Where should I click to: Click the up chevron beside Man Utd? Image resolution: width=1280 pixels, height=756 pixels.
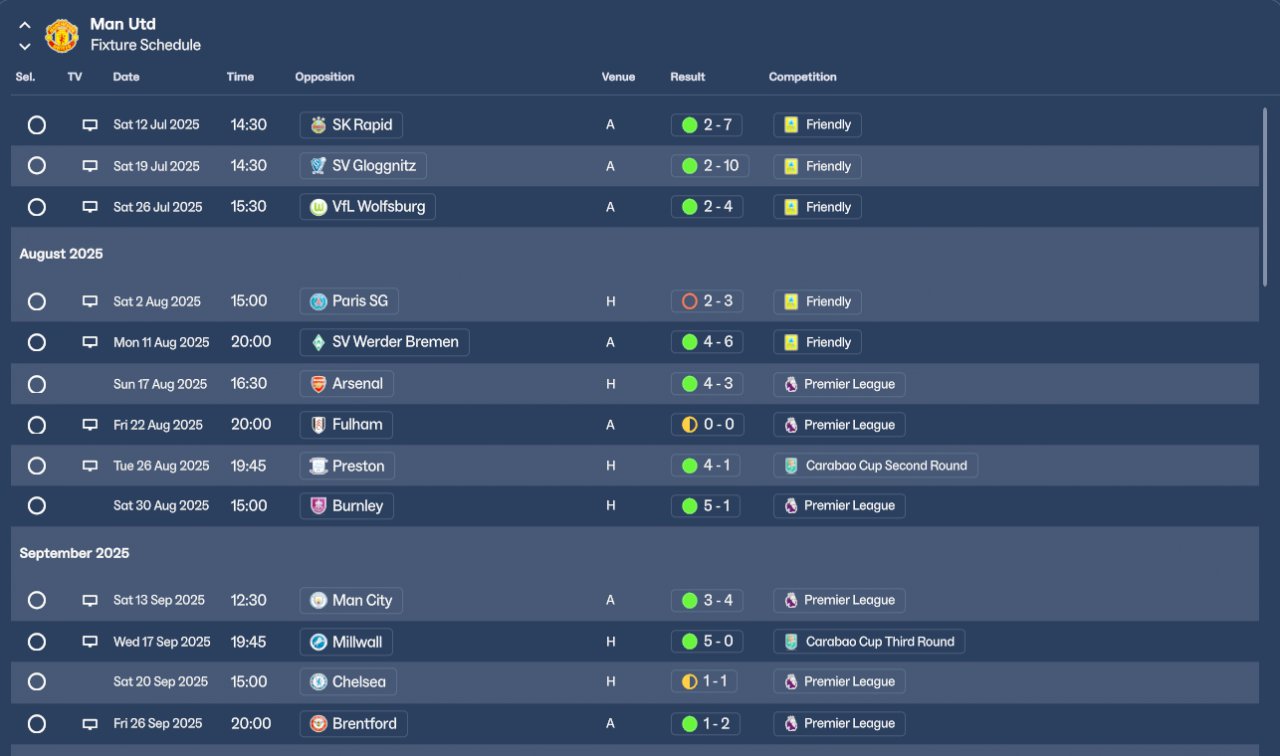pyautogui.click(x=25, y=25)
